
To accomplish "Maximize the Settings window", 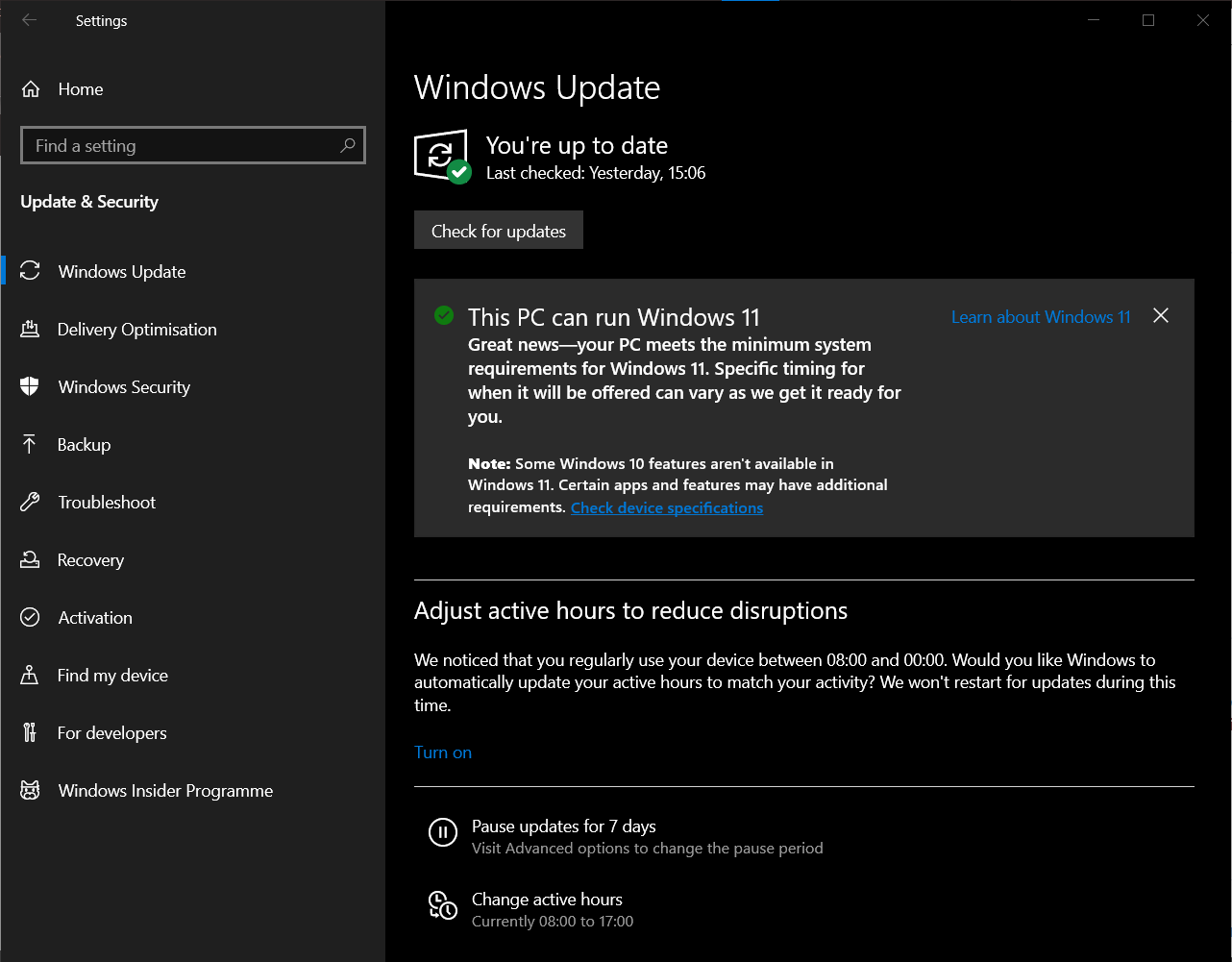I will (1147, 20).
